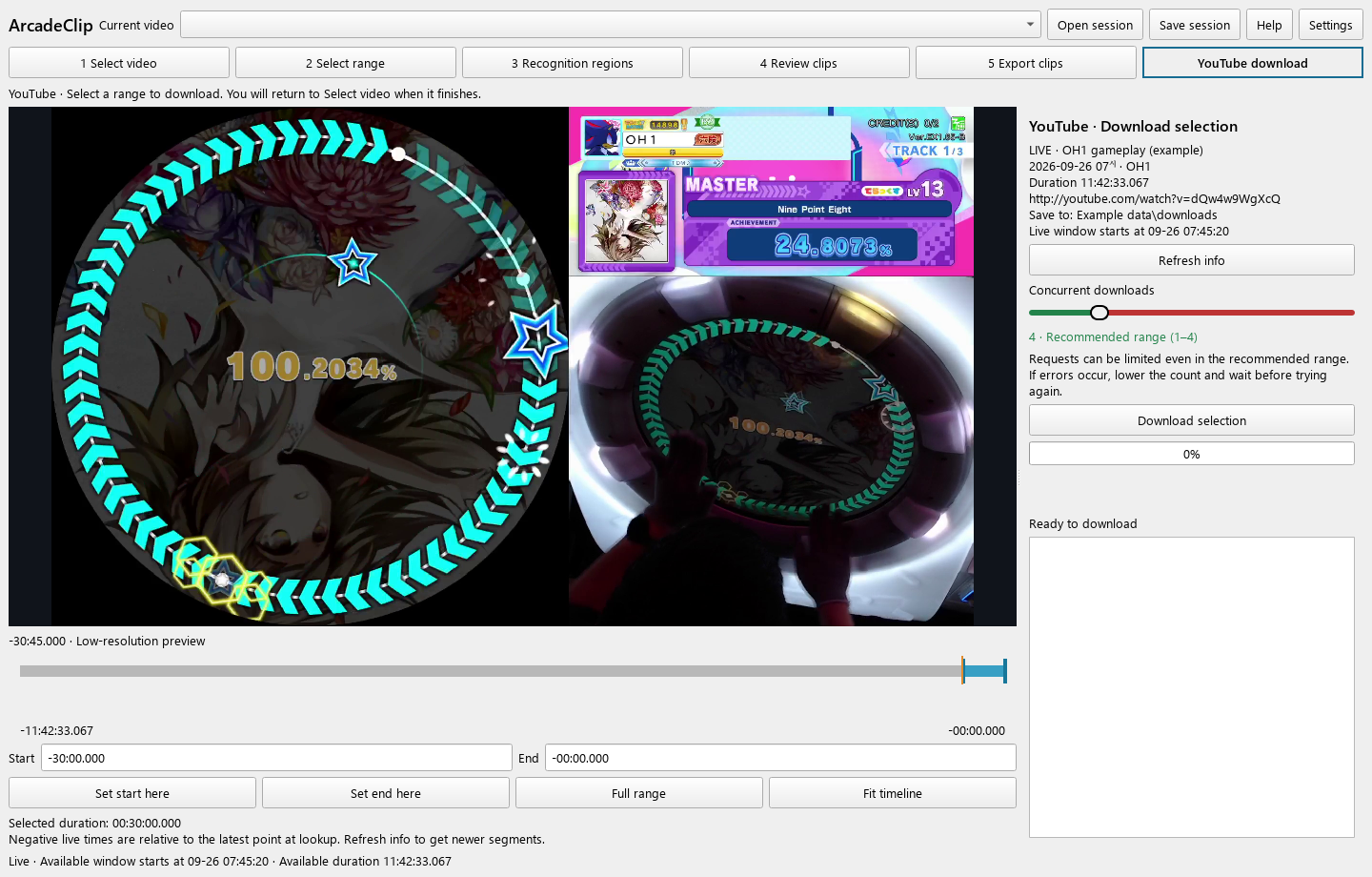This screenshot has height=877, width=1372.
Task: Click the End time input field
Action: tap(780, 758)
